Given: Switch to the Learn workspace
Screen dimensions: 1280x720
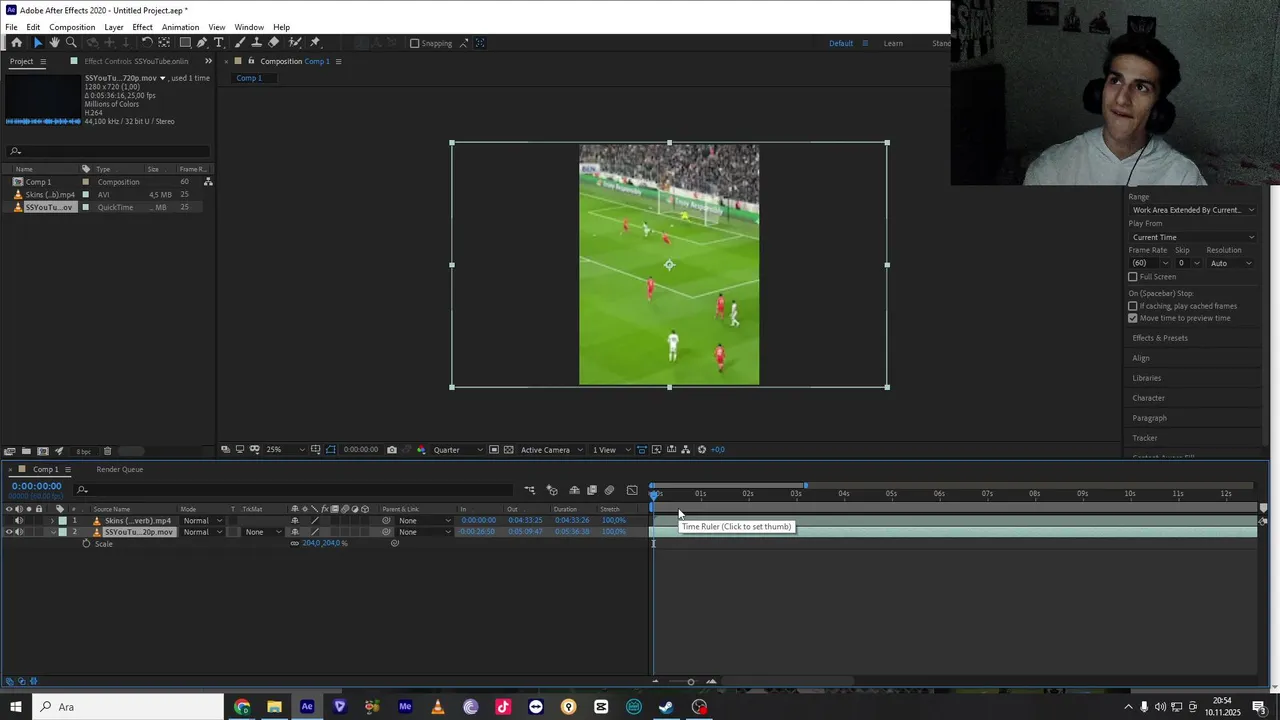Looking at the screenshot, I should point(893,43).
